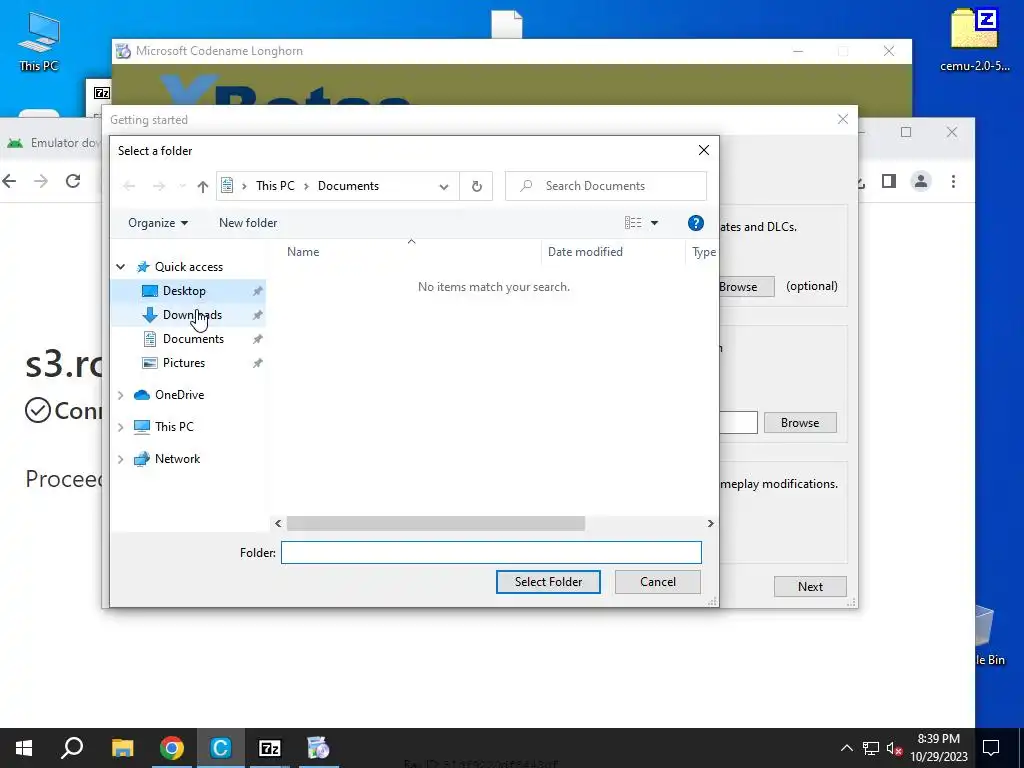Click the Browse button beside the (optional) label

pyautogui.click(x=746, y=287)
